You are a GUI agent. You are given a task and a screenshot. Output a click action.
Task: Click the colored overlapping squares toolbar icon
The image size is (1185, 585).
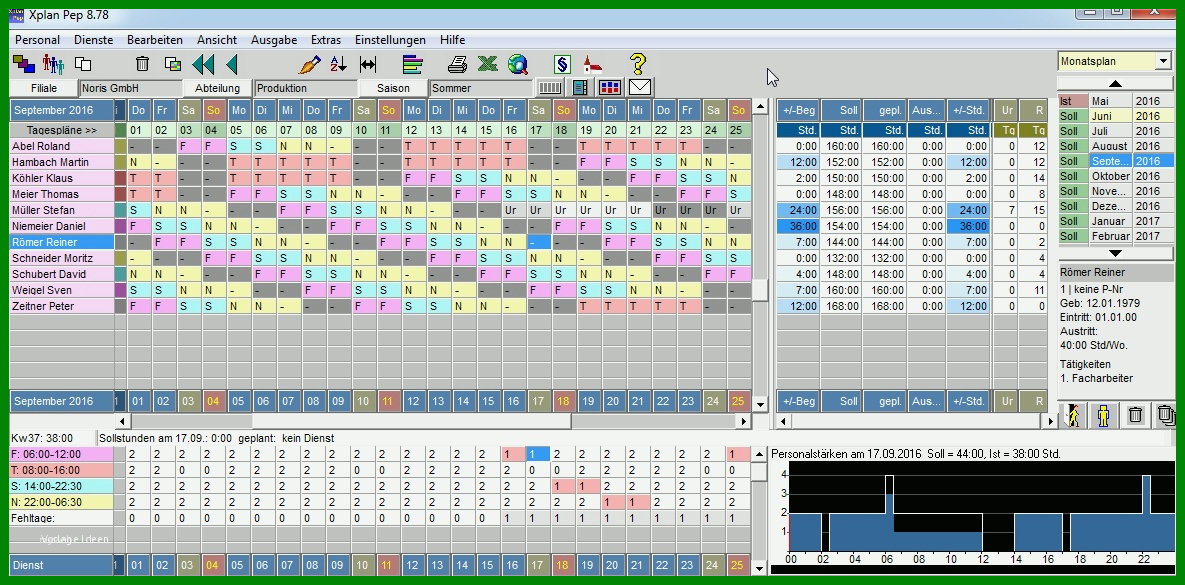pos(23,64)
